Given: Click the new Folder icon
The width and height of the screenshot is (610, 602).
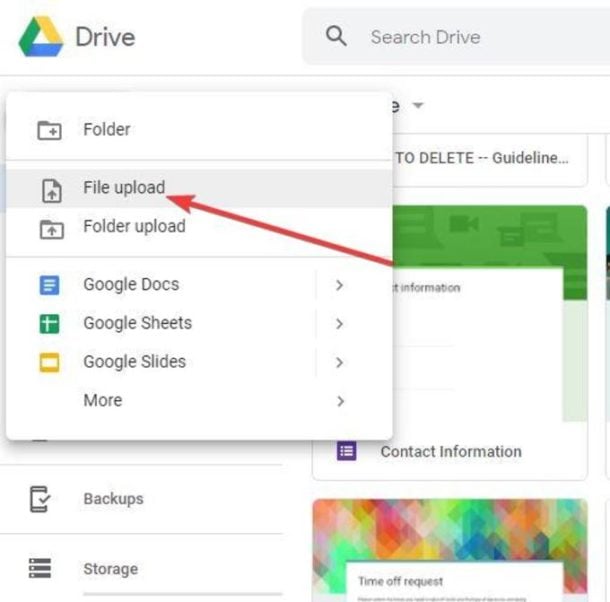Looking at the screenshot, I should [x=49, y=130].
